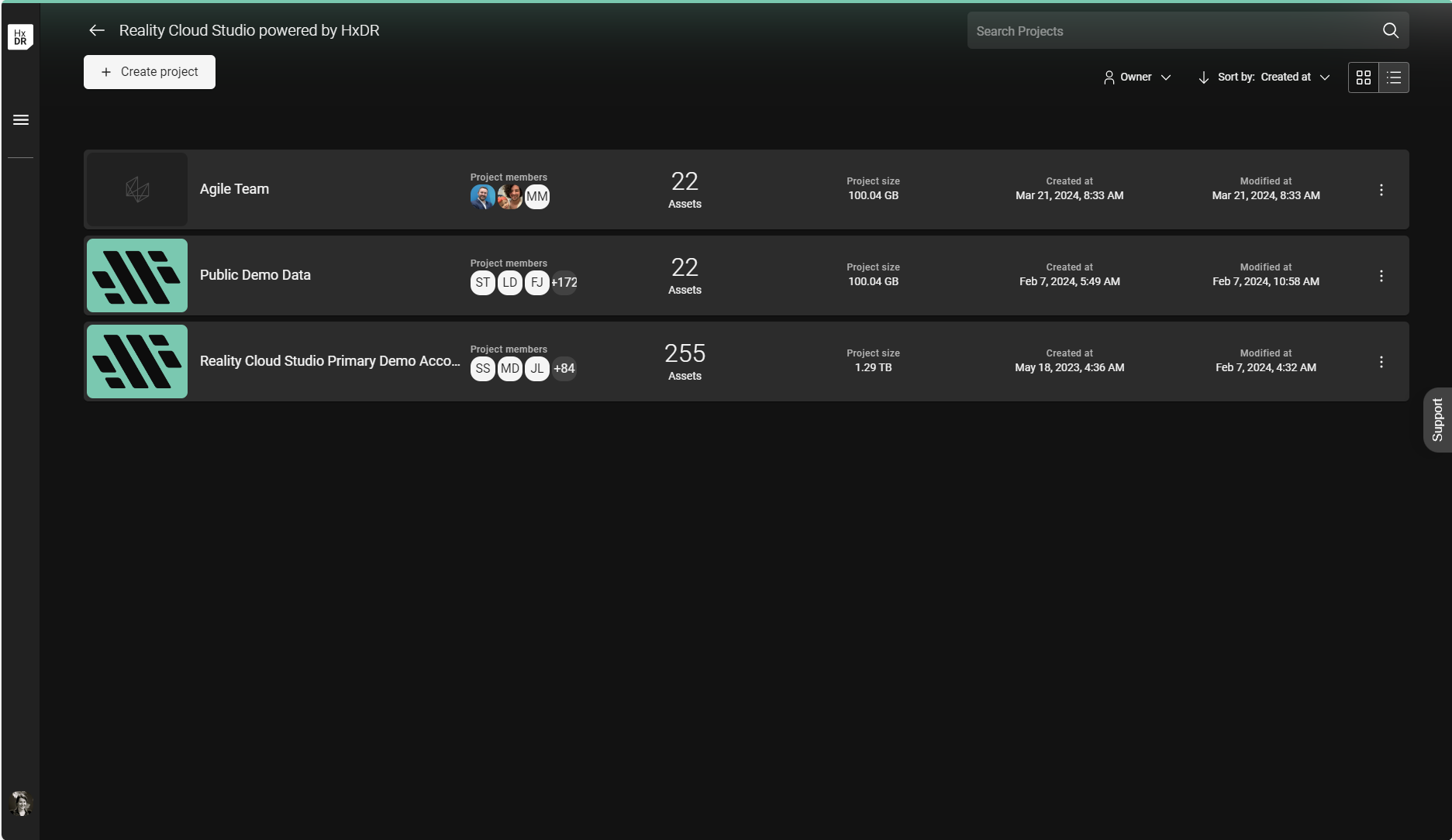Open options for Reality Cloud Studio Primary Demo
The width and height of the screenshot is (1452, 840).
[x=1381, y=362]
